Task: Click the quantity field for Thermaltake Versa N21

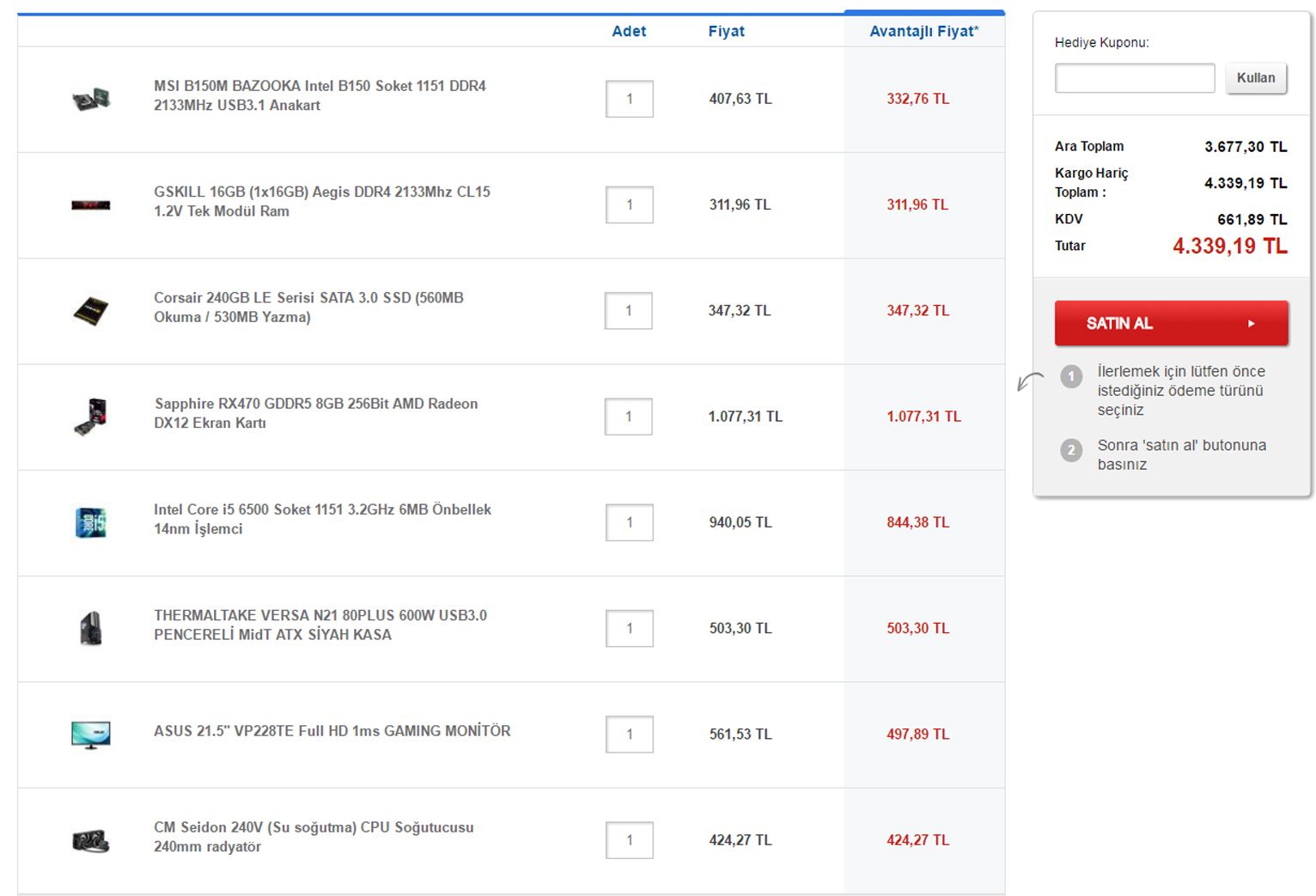Action: [630, 628]
